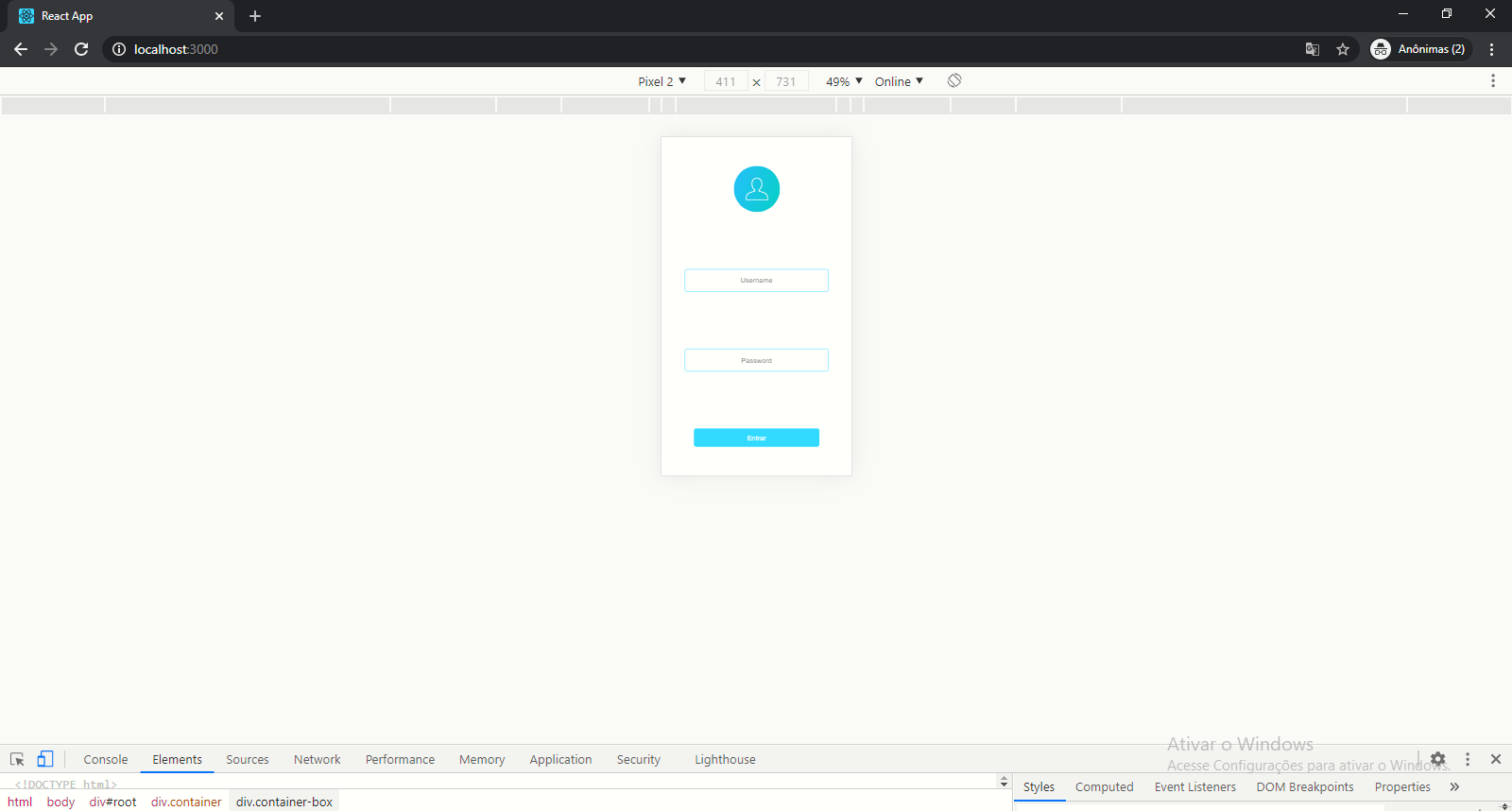1512x811 pixels.
Task: Show more style pane tabs chevron
Action: 1454,786
